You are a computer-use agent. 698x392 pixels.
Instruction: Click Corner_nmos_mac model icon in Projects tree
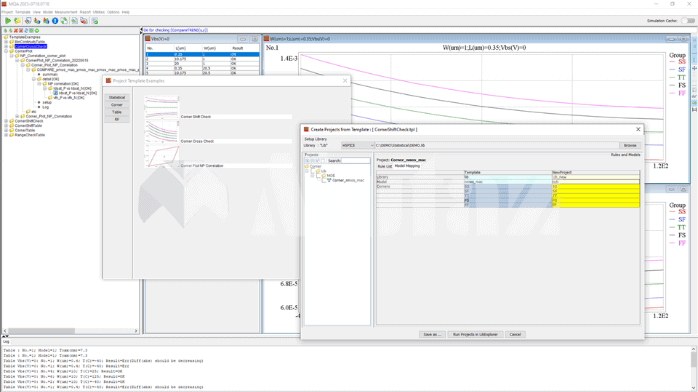(329, 180)
